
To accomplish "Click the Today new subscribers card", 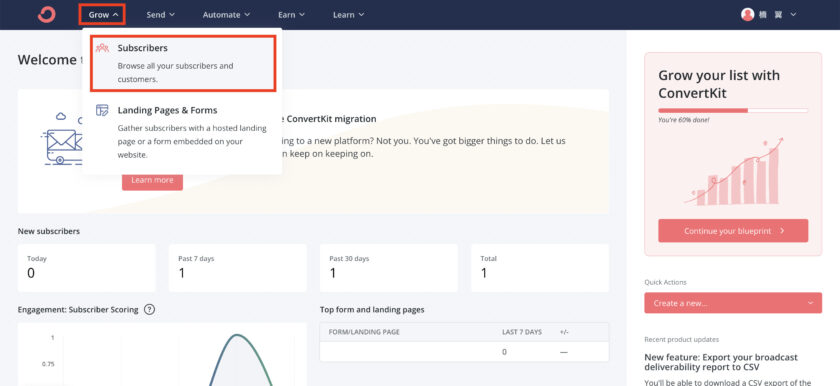I will coord(86,268).
